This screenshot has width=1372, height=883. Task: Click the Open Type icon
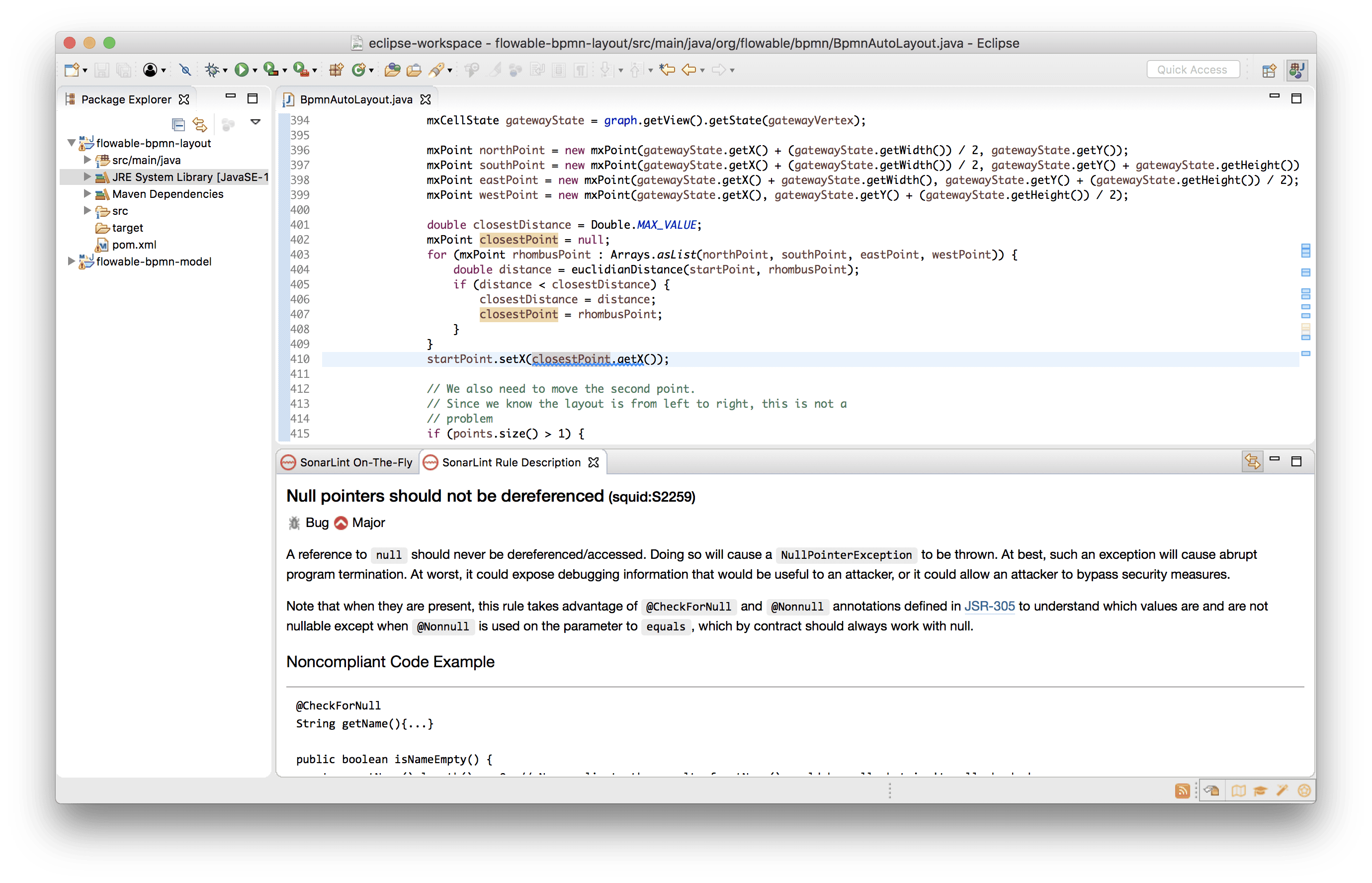(x=393, y=70)
